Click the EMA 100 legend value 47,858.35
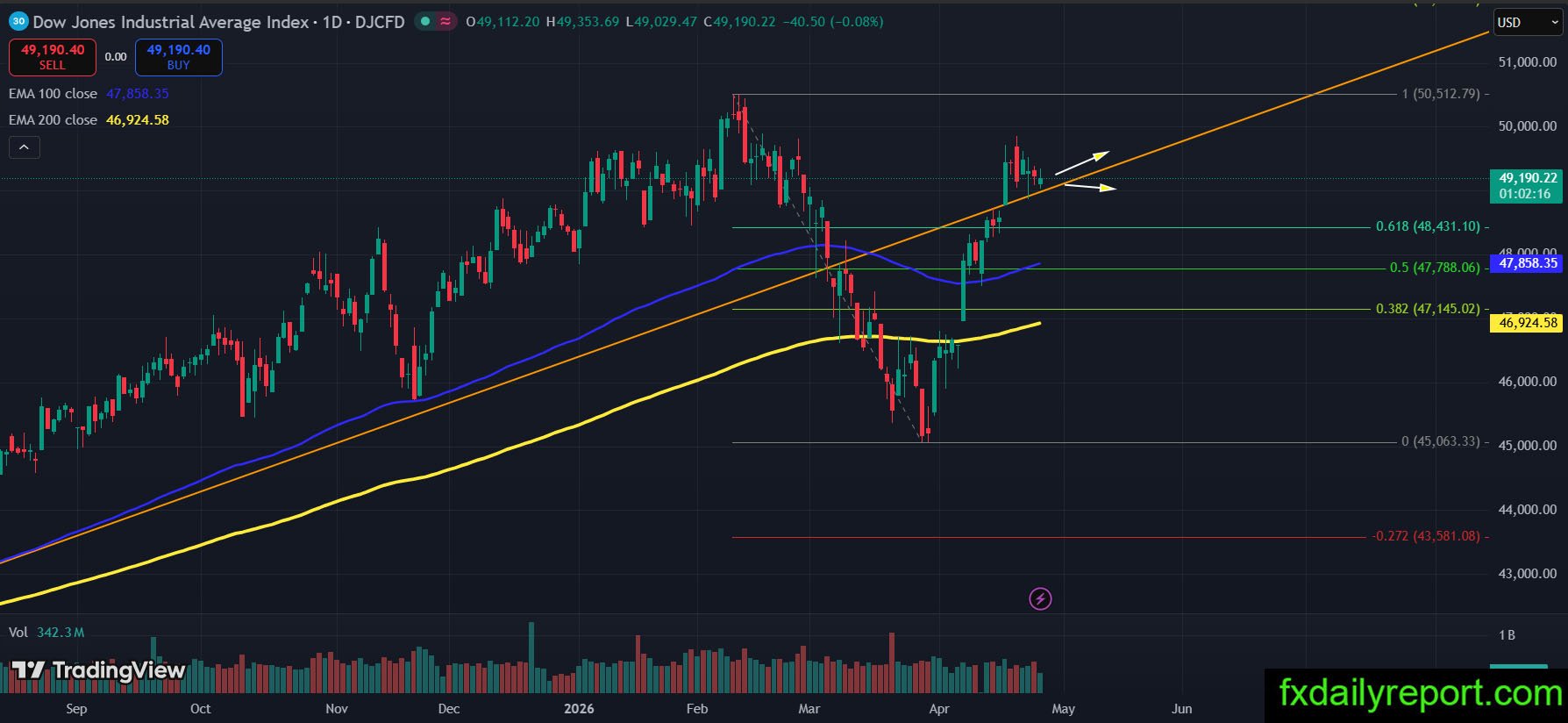Screen dimensions: 1568x723 click(138, 94)
